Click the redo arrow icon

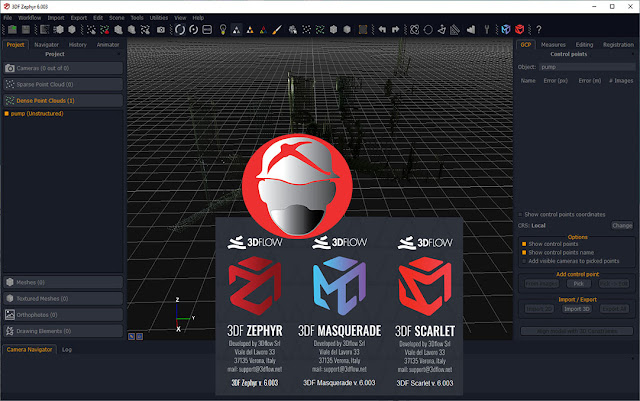(396, 29)
